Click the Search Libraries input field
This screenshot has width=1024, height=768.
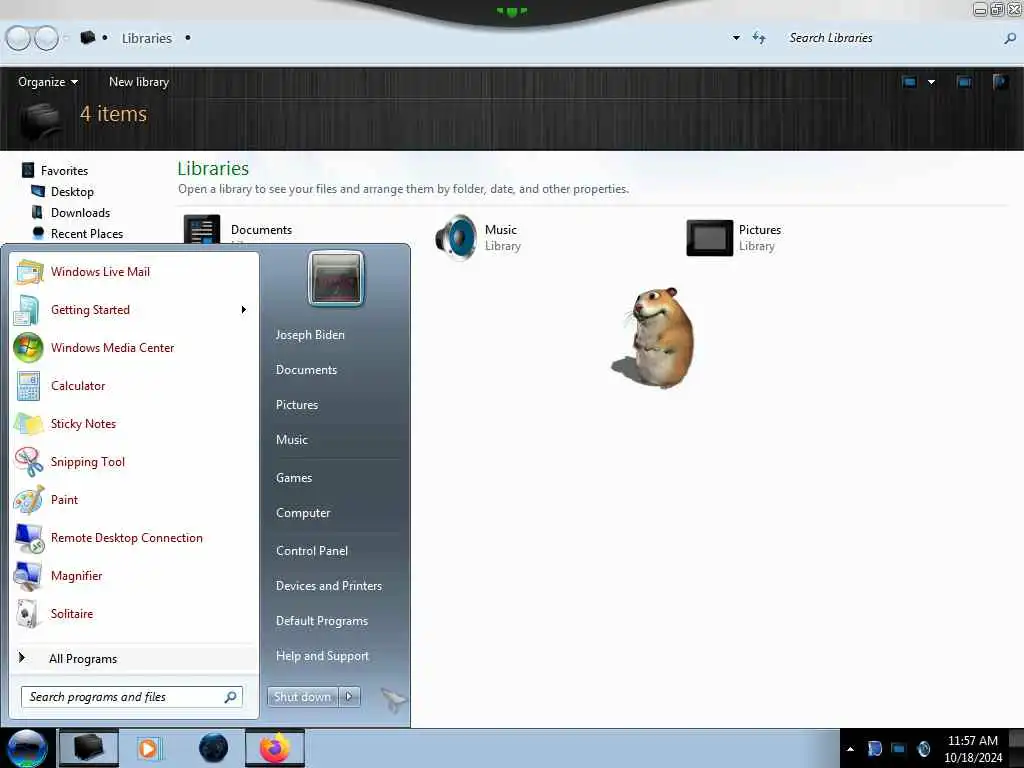click(x=891, y=38)
